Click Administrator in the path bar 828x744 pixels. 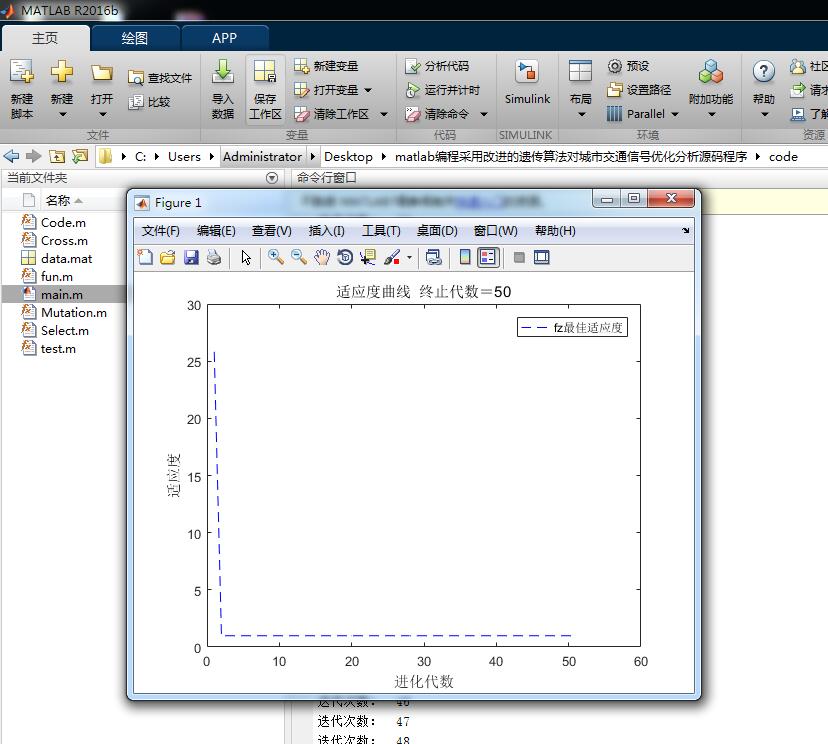pyautogui.click(x=262, y=157)
